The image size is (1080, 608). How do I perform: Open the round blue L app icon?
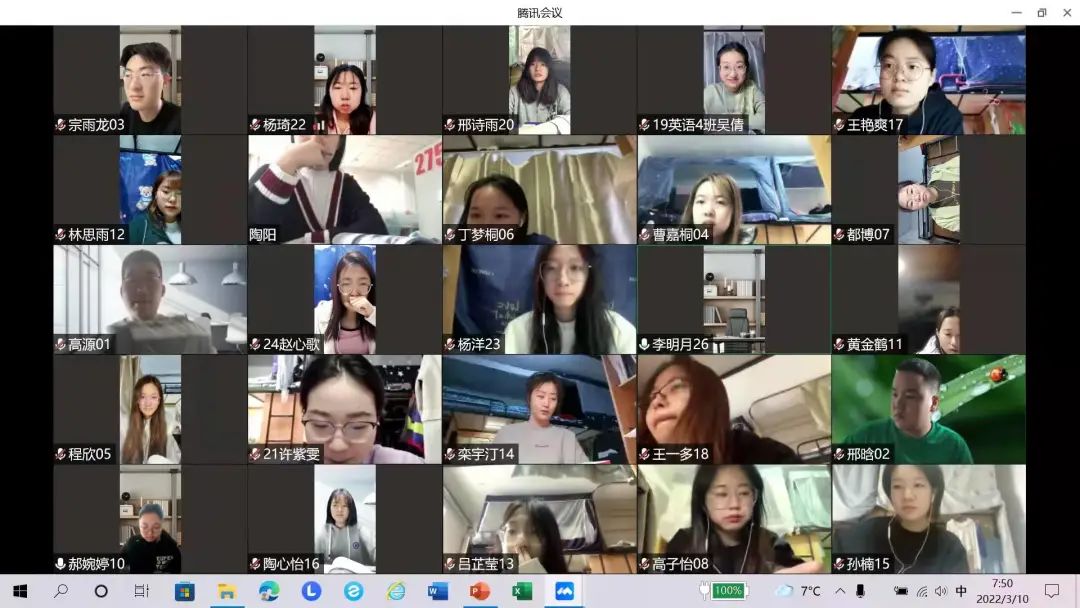tap(311, 591)
